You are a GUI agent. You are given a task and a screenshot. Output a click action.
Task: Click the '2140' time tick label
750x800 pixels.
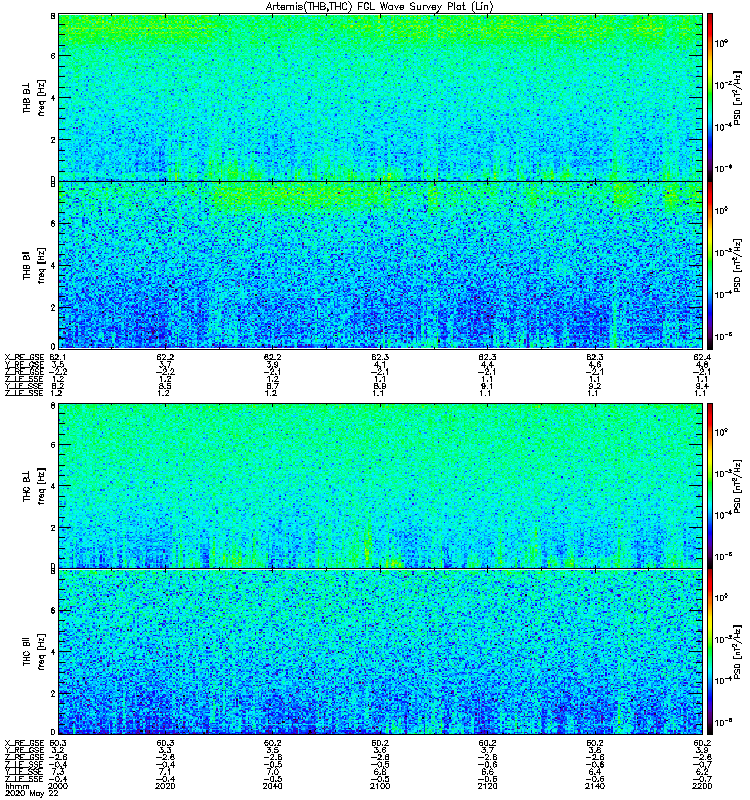(x=595, y=786)
